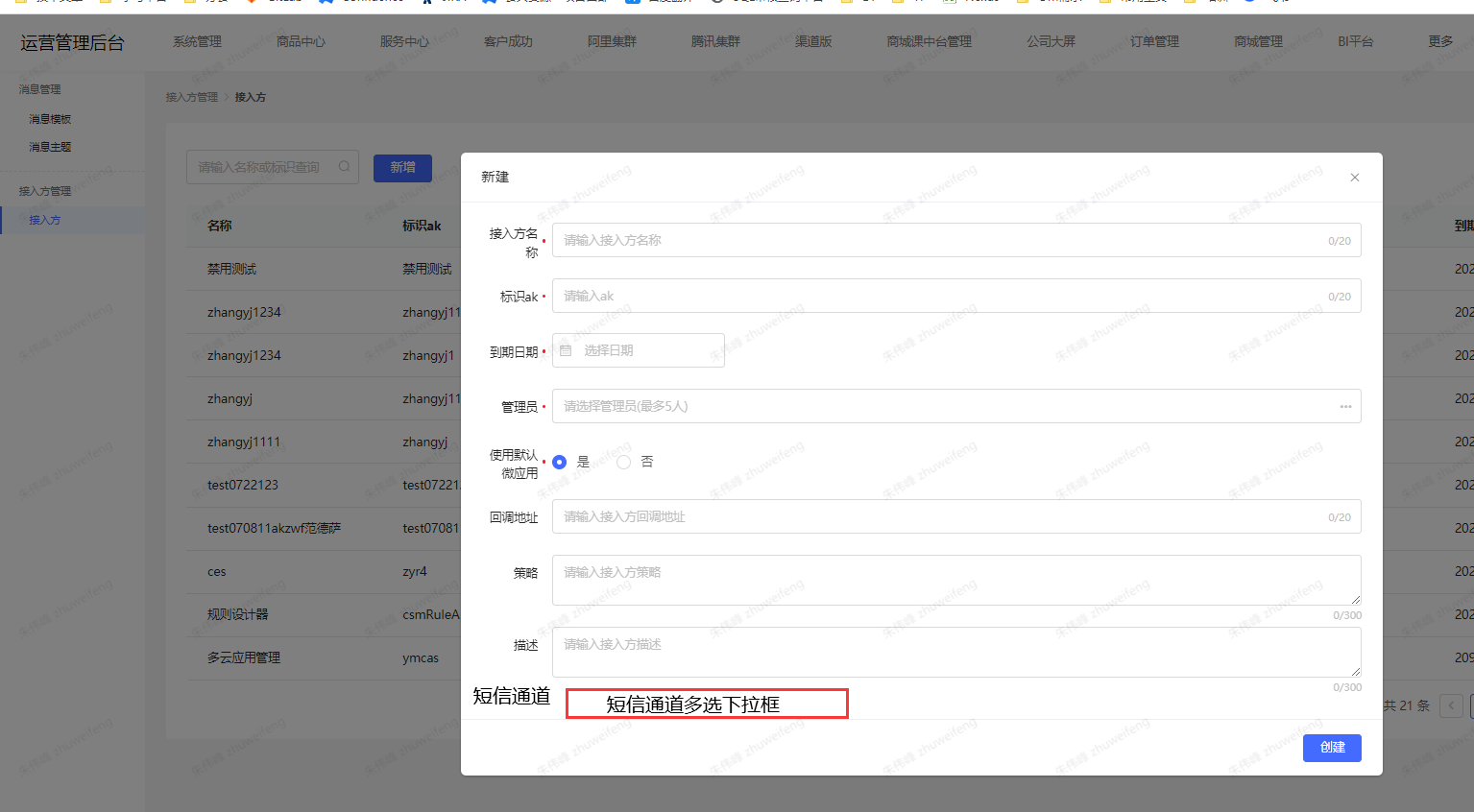Open the 阿里集群 top menu
The image size is (1474, 812).
[x=612, y=41]
